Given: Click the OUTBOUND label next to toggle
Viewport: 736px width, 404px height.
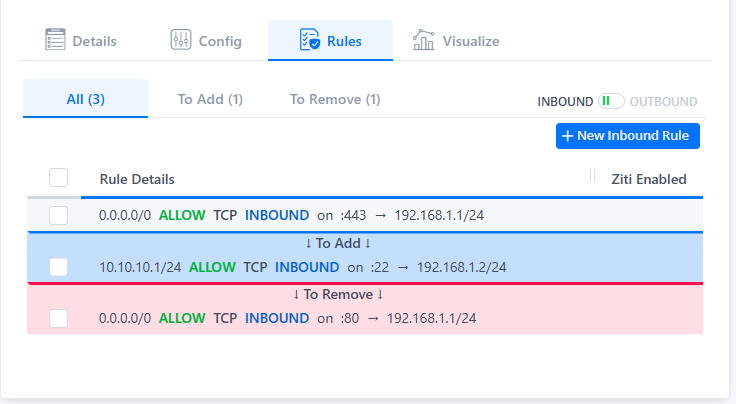Looking at the screenshot, I should (x=663, y=101).
